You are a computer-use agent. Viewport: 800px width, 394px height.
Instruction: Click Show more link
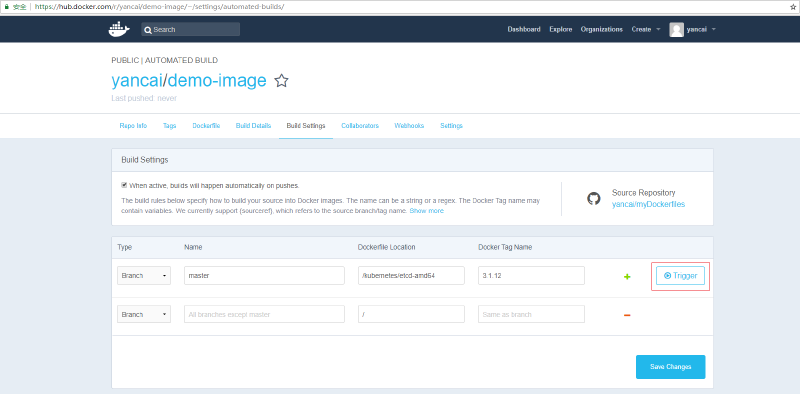427,211
